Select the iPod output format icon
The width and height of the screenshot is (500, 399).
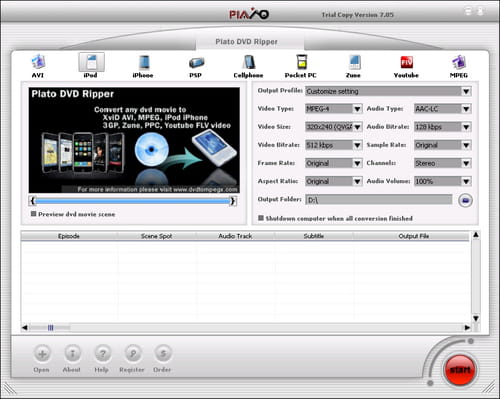91,62
